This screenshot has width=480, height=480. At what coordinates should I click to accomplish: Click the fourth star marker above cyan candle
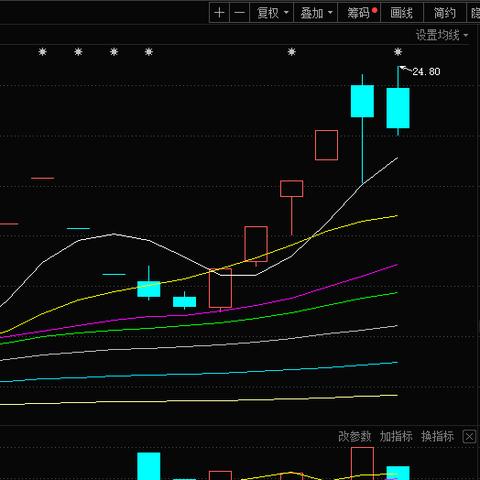[x=149, y=52]
